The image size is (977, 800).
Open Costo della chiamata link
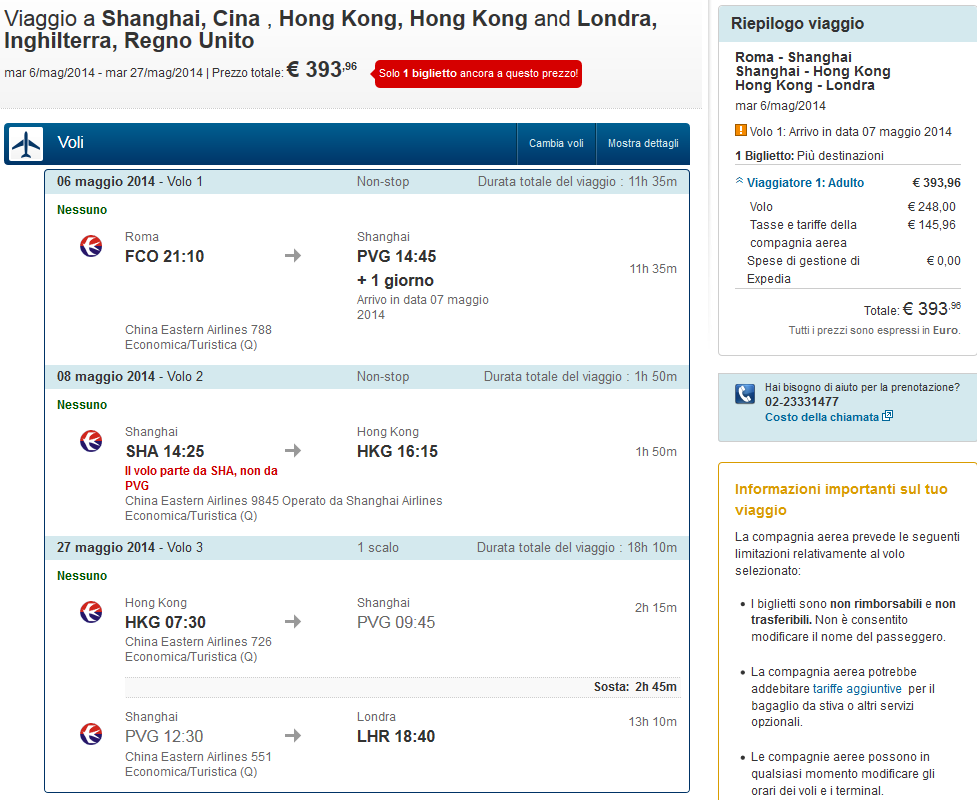(822, 417)
